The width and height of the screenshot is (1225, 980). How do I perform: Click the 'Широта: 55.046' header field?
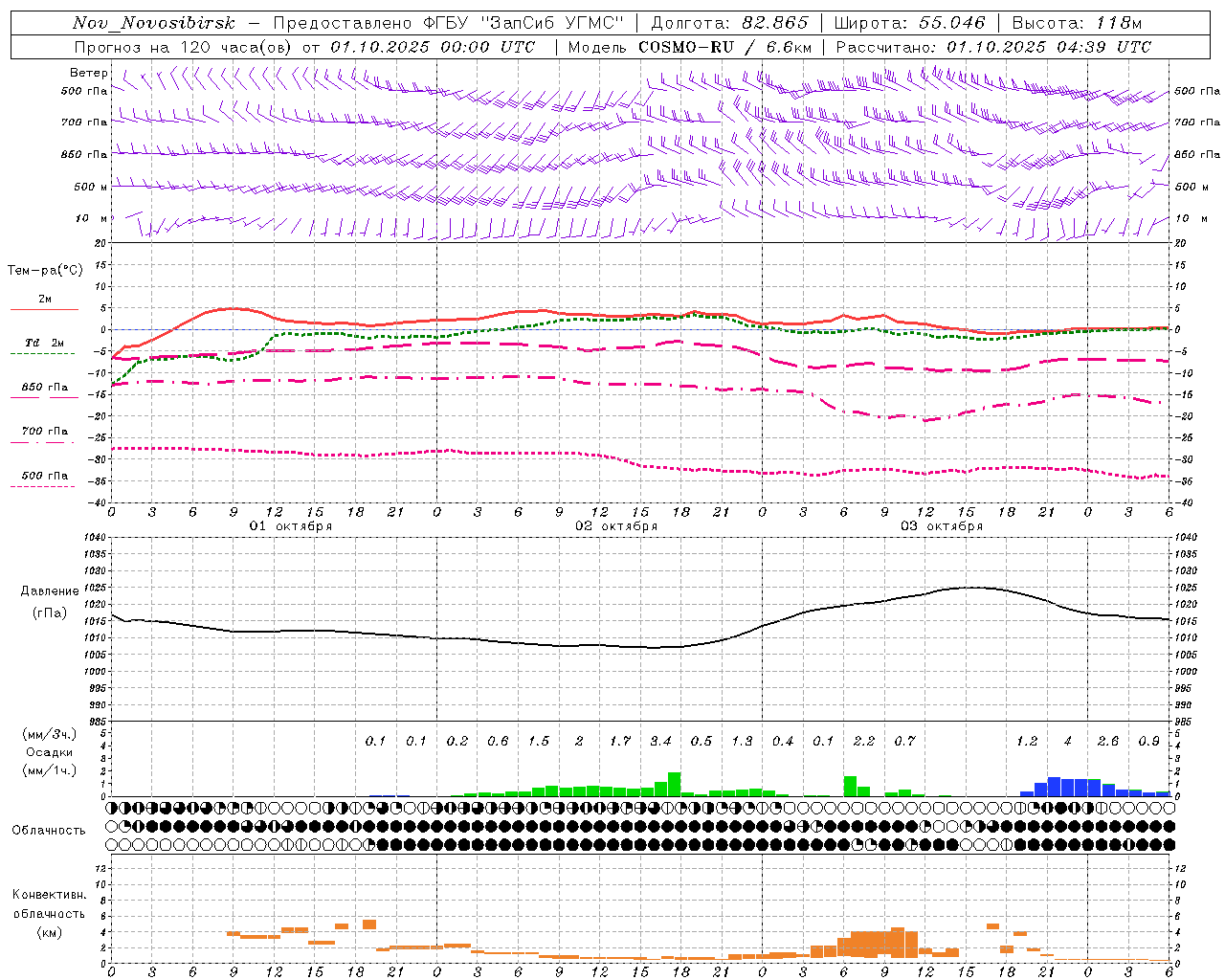click(x=909, y=23)
